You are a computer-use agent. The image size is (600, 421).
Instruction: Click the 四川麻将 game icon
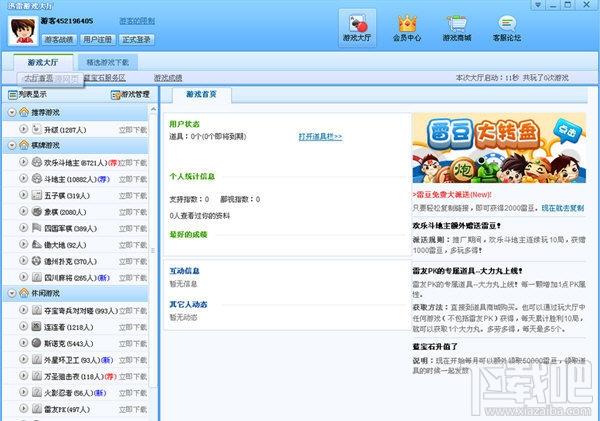(x=37, y=277)
